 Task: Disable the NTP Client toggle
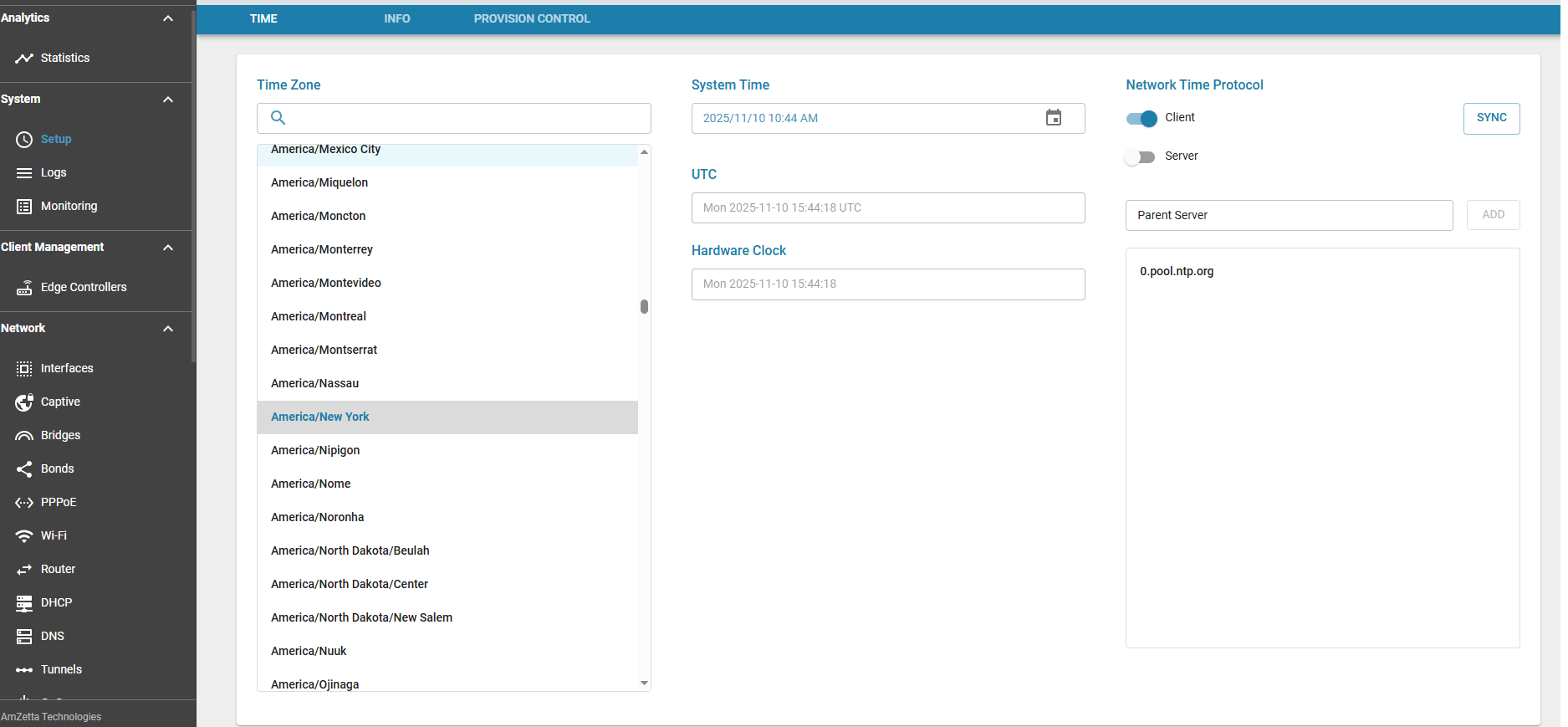click(1142, 119)
